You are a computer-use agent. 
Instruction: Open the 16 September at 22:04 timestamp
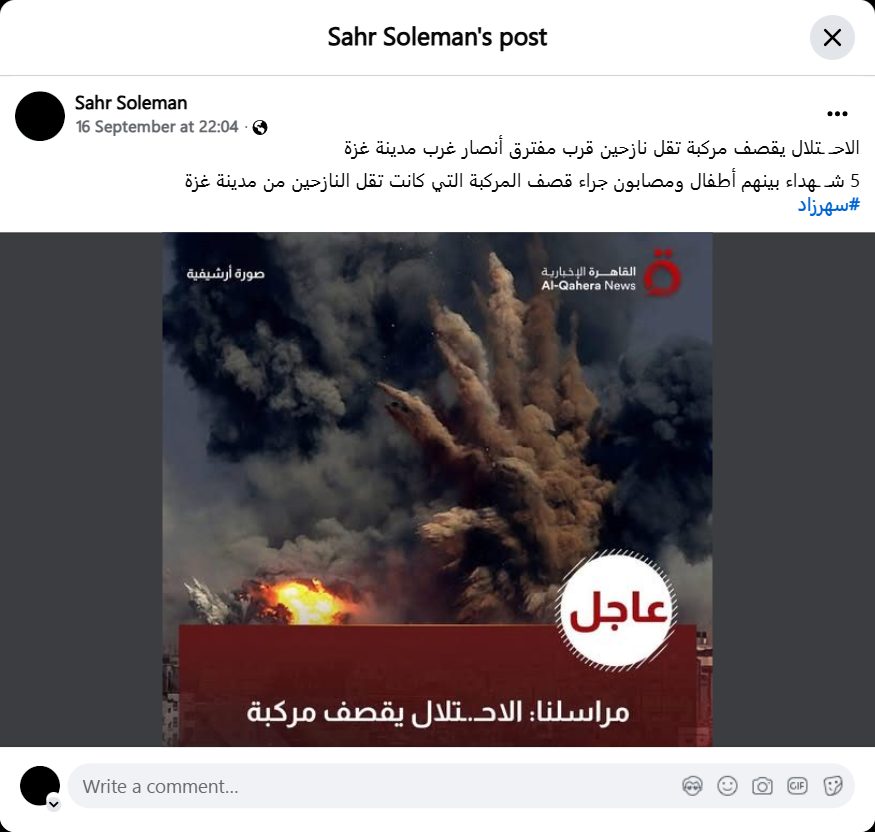click(x=157, y=127)
